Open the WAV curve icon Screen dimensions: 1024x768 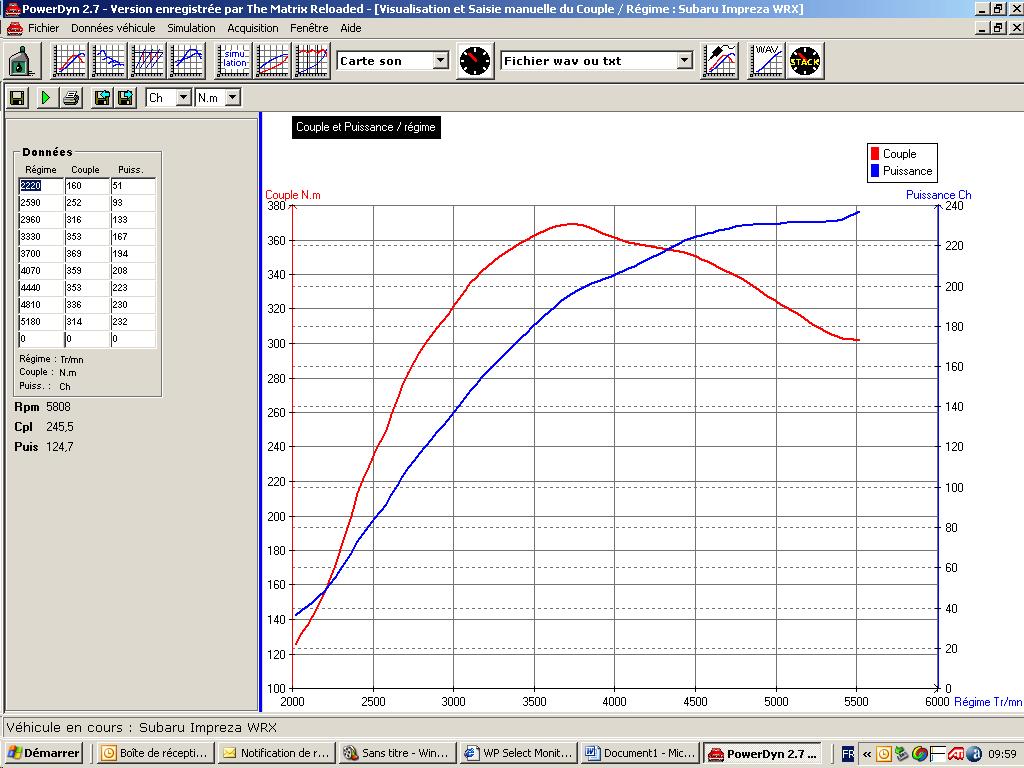click(765, 61)
